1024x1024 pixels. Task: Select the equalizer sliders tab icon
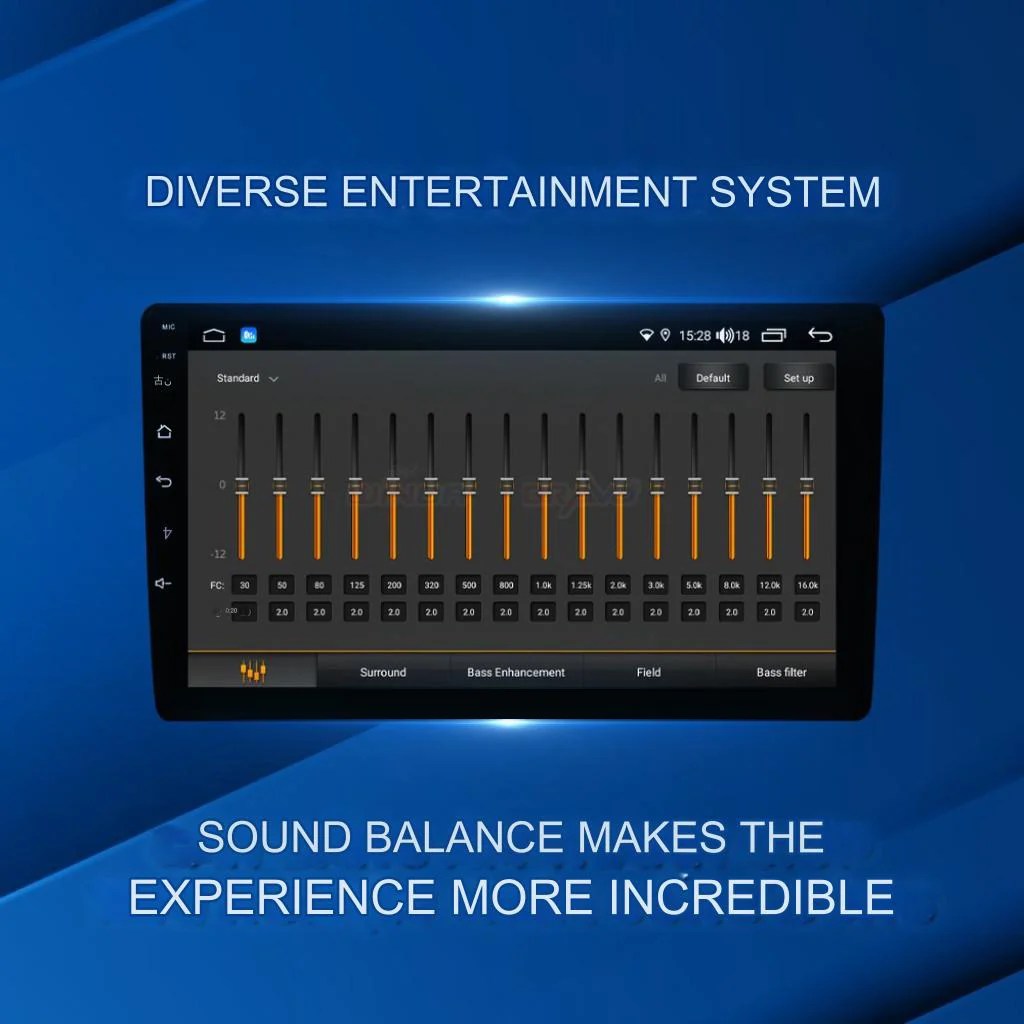(252, 671)
